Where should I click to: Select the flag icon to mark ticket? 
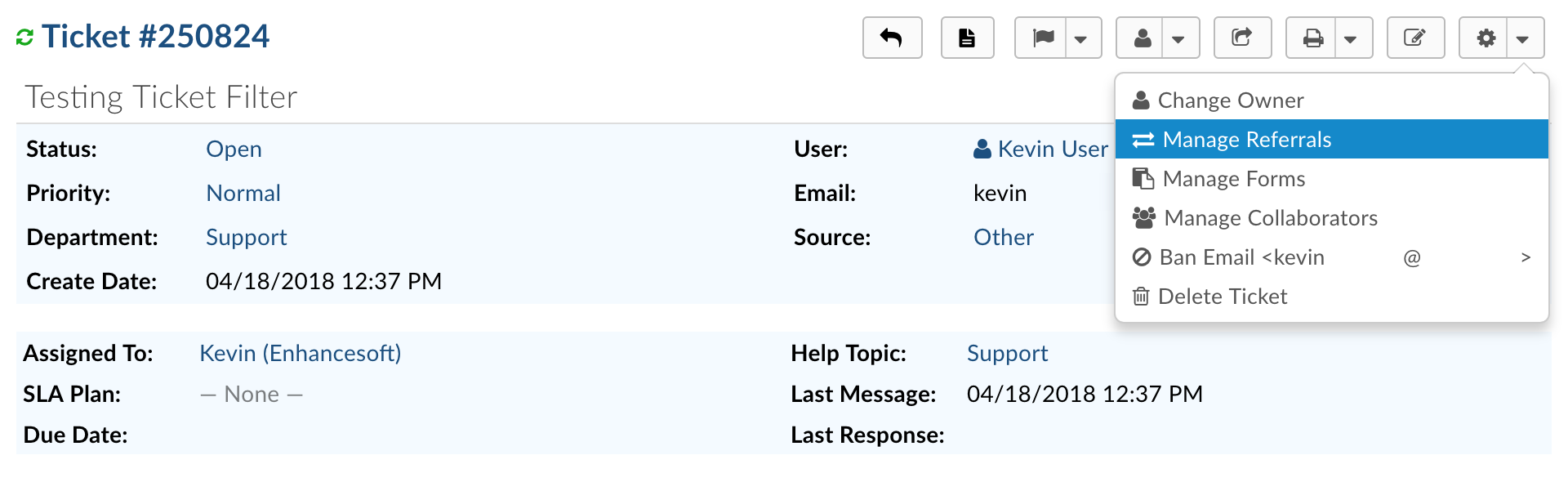[x=1043, y=38]
